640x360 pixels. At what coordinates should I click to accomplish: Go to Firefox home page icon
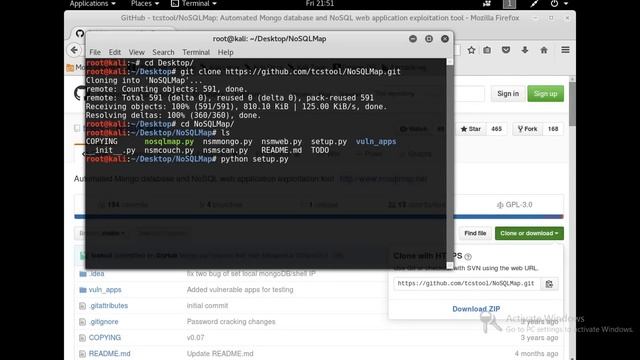(x=544, y=50)
